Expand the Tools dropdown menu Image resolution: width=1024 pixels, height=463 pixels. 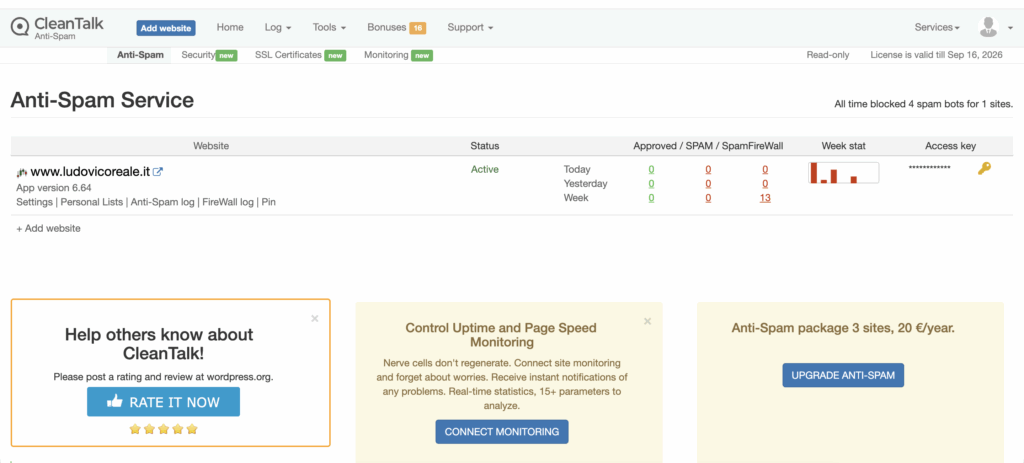pos(329,27)
